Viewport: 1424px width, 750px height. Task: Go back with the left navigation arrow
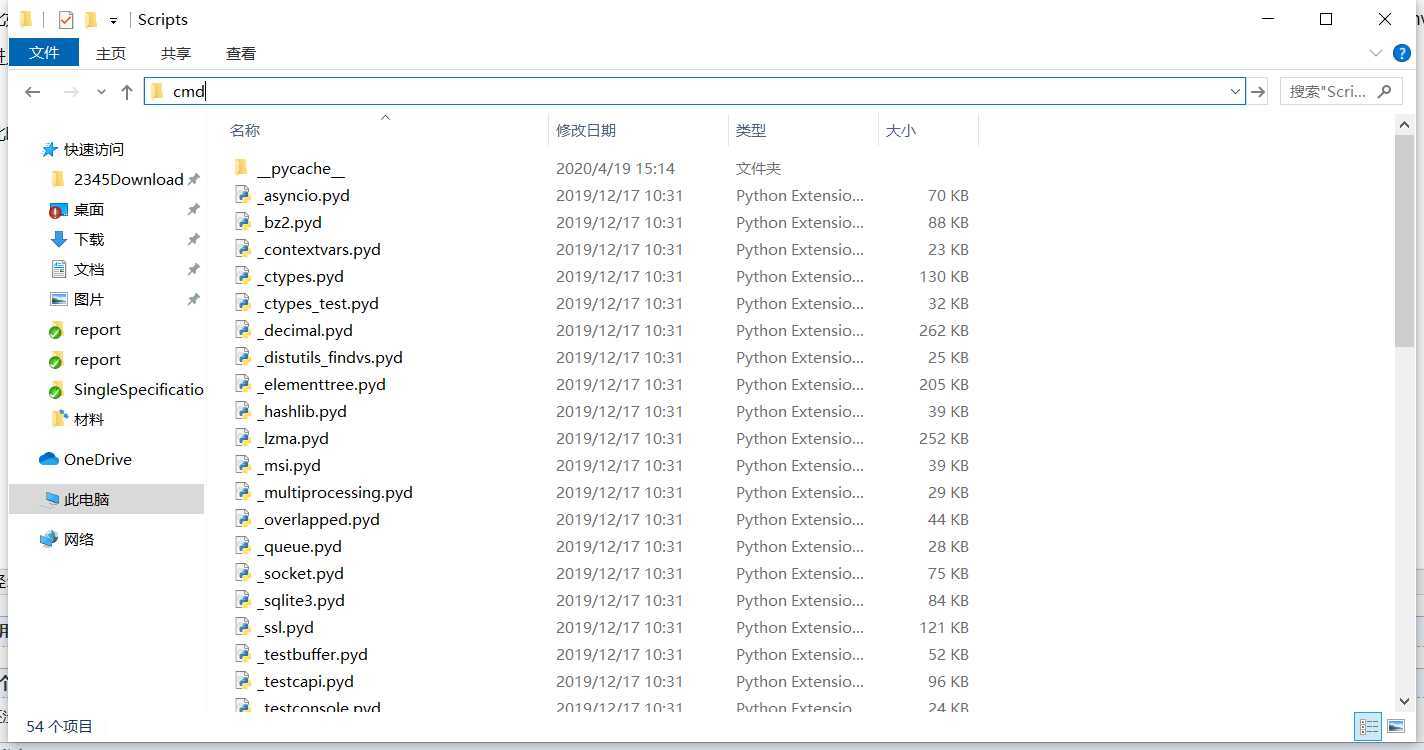[33, 92]
